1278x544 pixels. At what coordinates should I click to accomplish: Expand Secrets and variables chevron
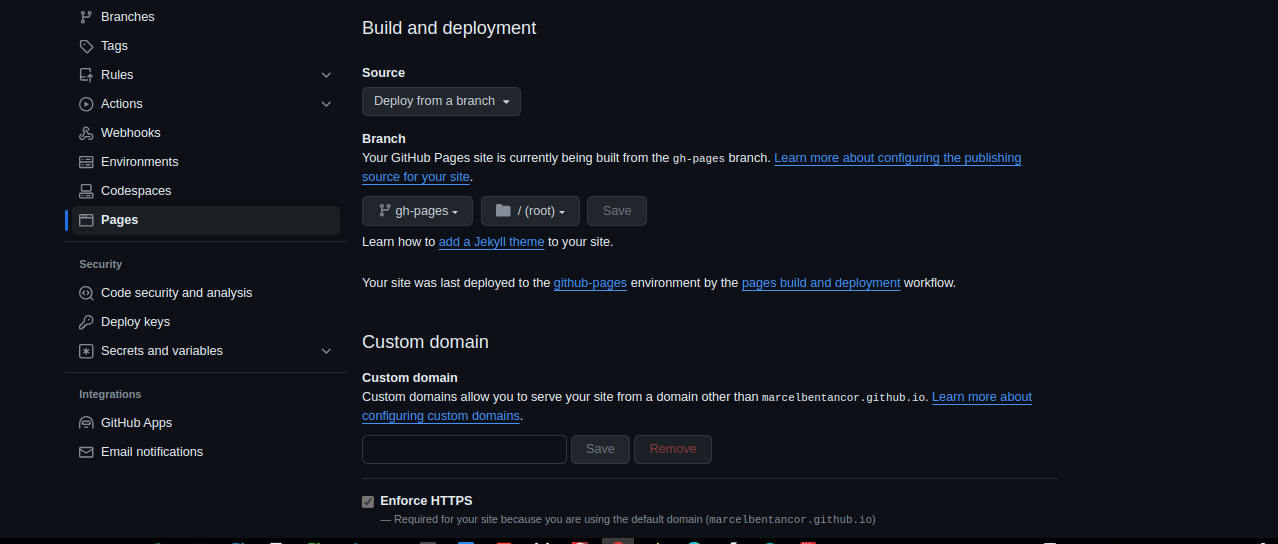point(326,351)
